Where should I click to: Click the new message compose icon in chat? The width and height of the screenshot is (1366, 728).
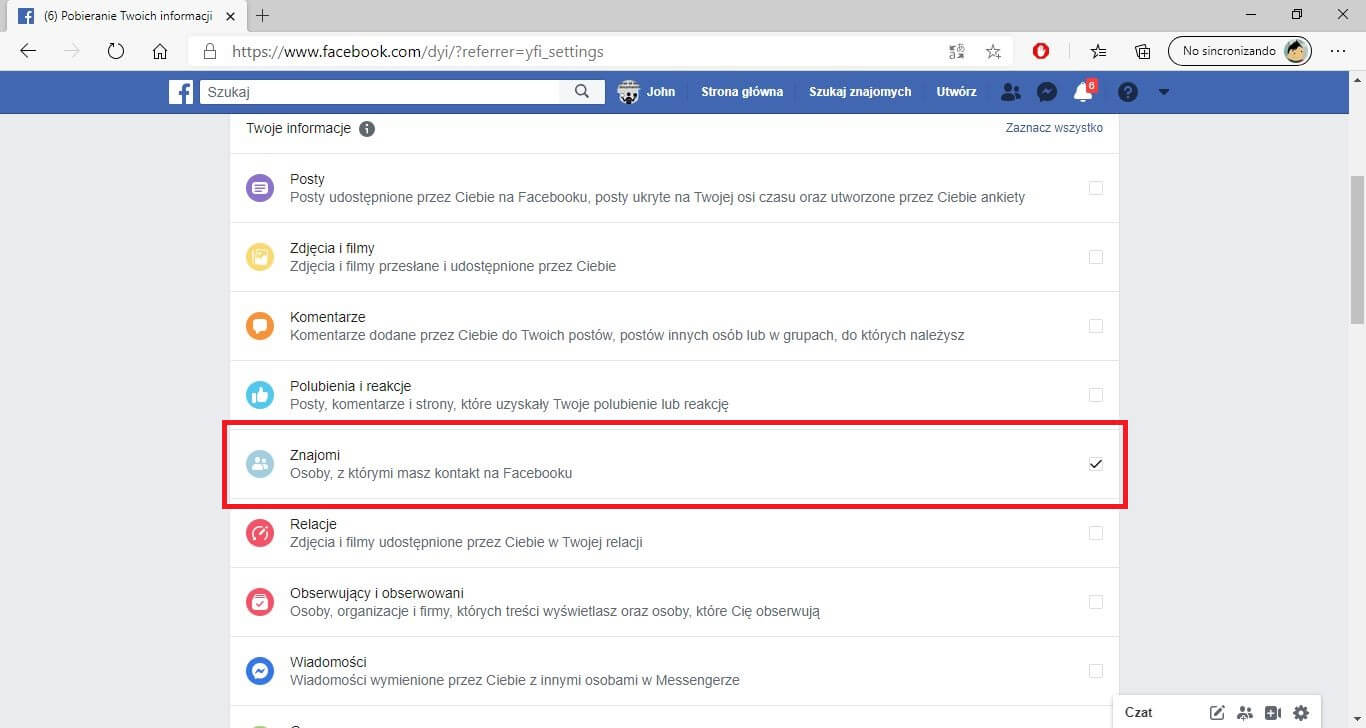[x=1217, y=713]
